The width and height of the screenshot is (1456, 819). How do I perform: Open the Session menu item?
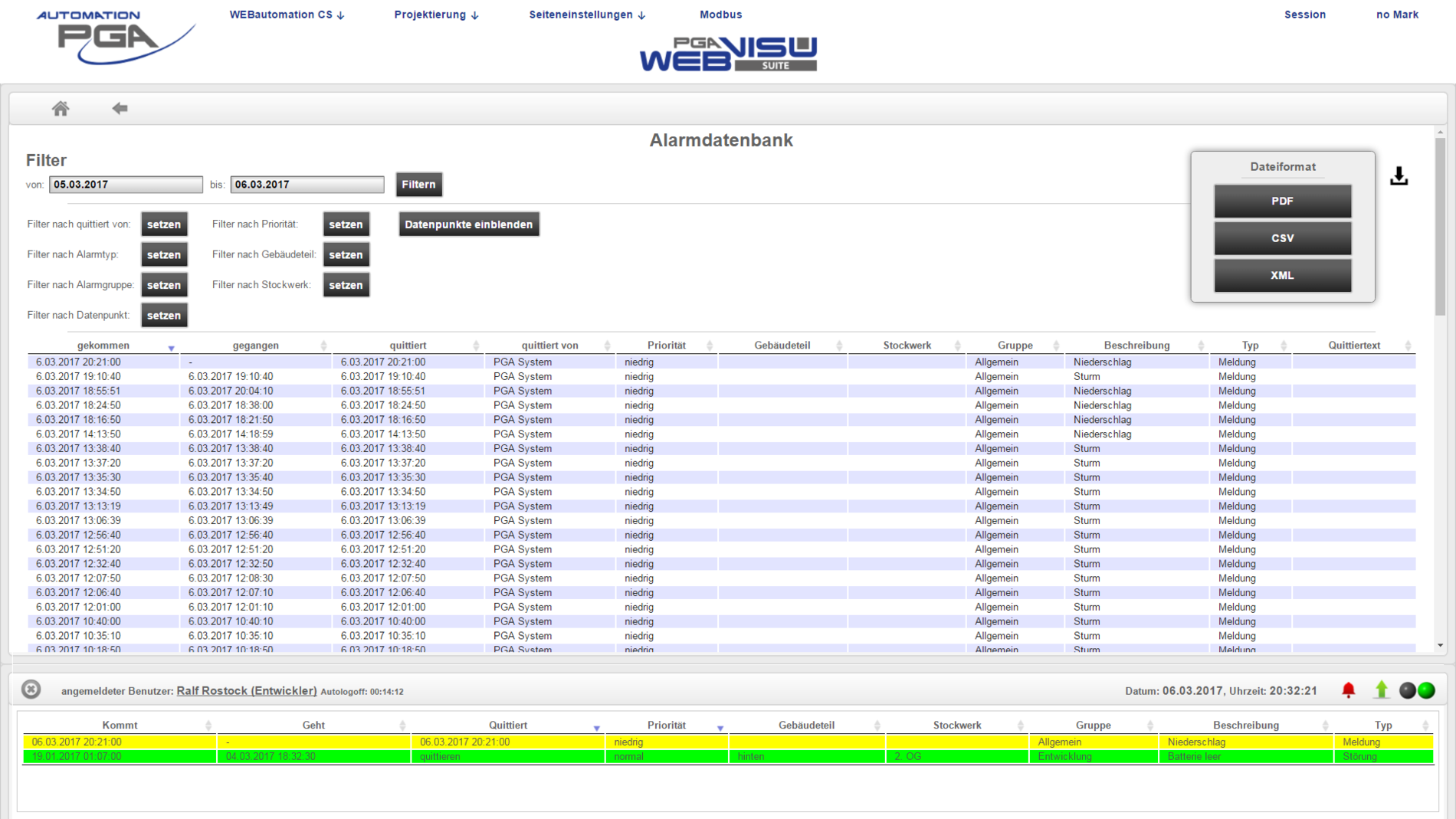pyautogui.click(x=1304, y=15)
